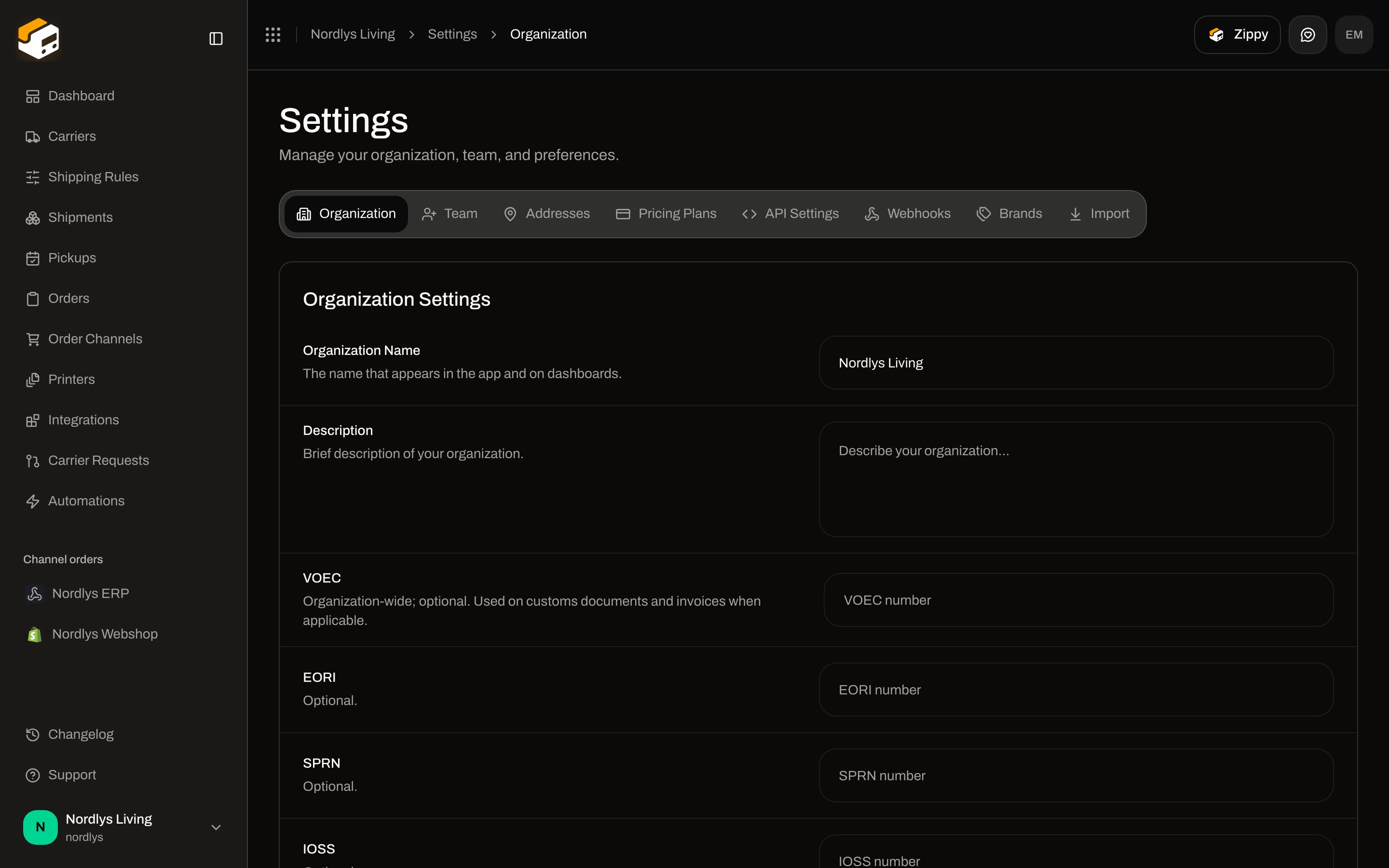
Task: Switch to the Team tab
Action: pos(449,214)
